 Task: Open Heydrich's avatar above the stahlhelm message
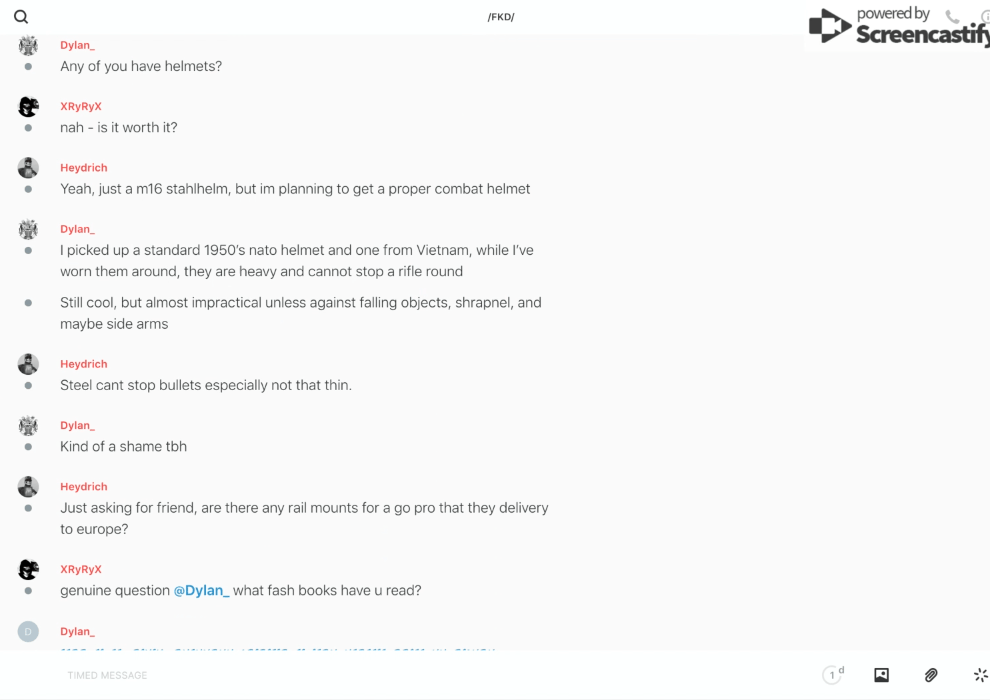tap(28, 168)
